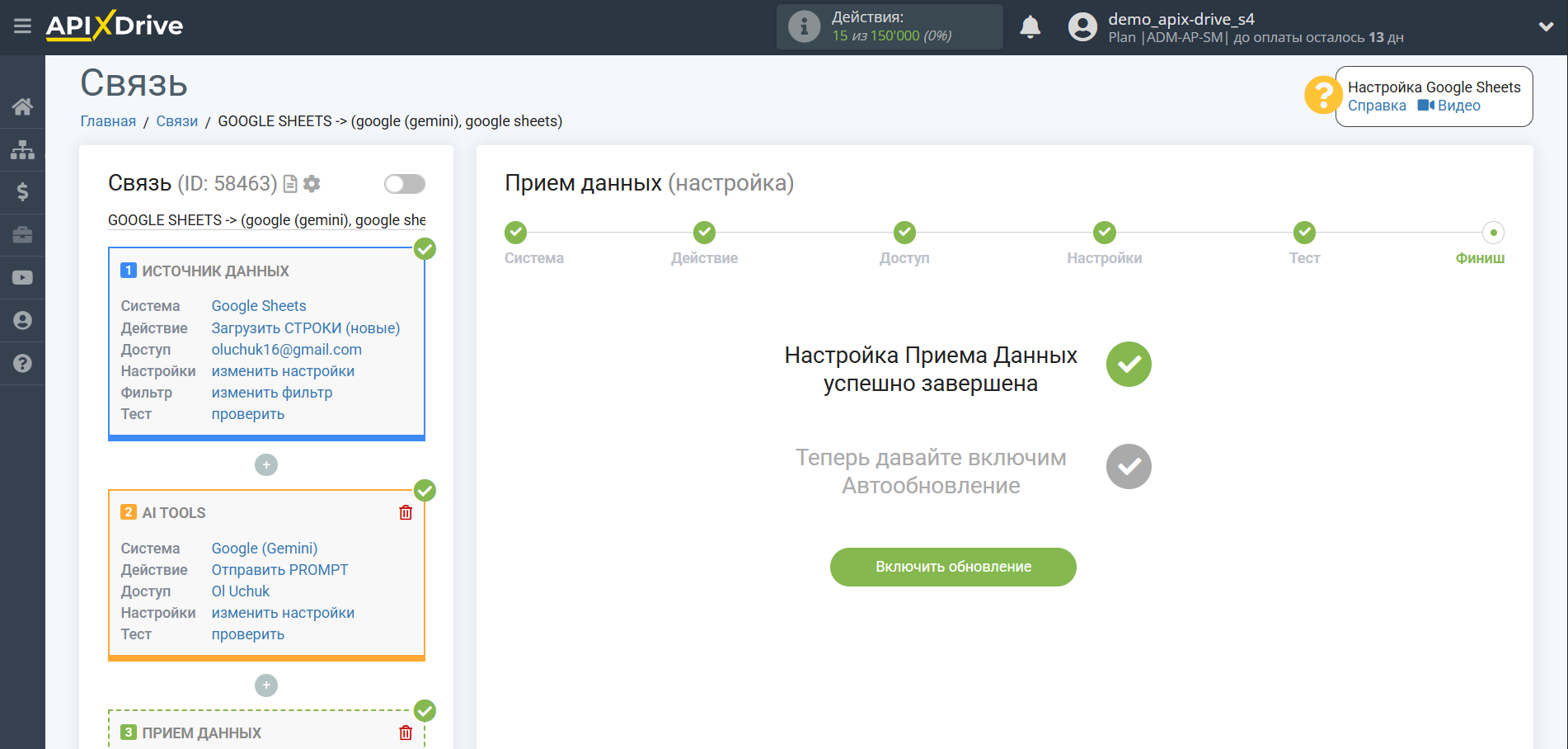Navigate to Связи via the breadcrumb
Image resolution: width=1568 pixels, height=749 pixels.
tap(176, 120)
